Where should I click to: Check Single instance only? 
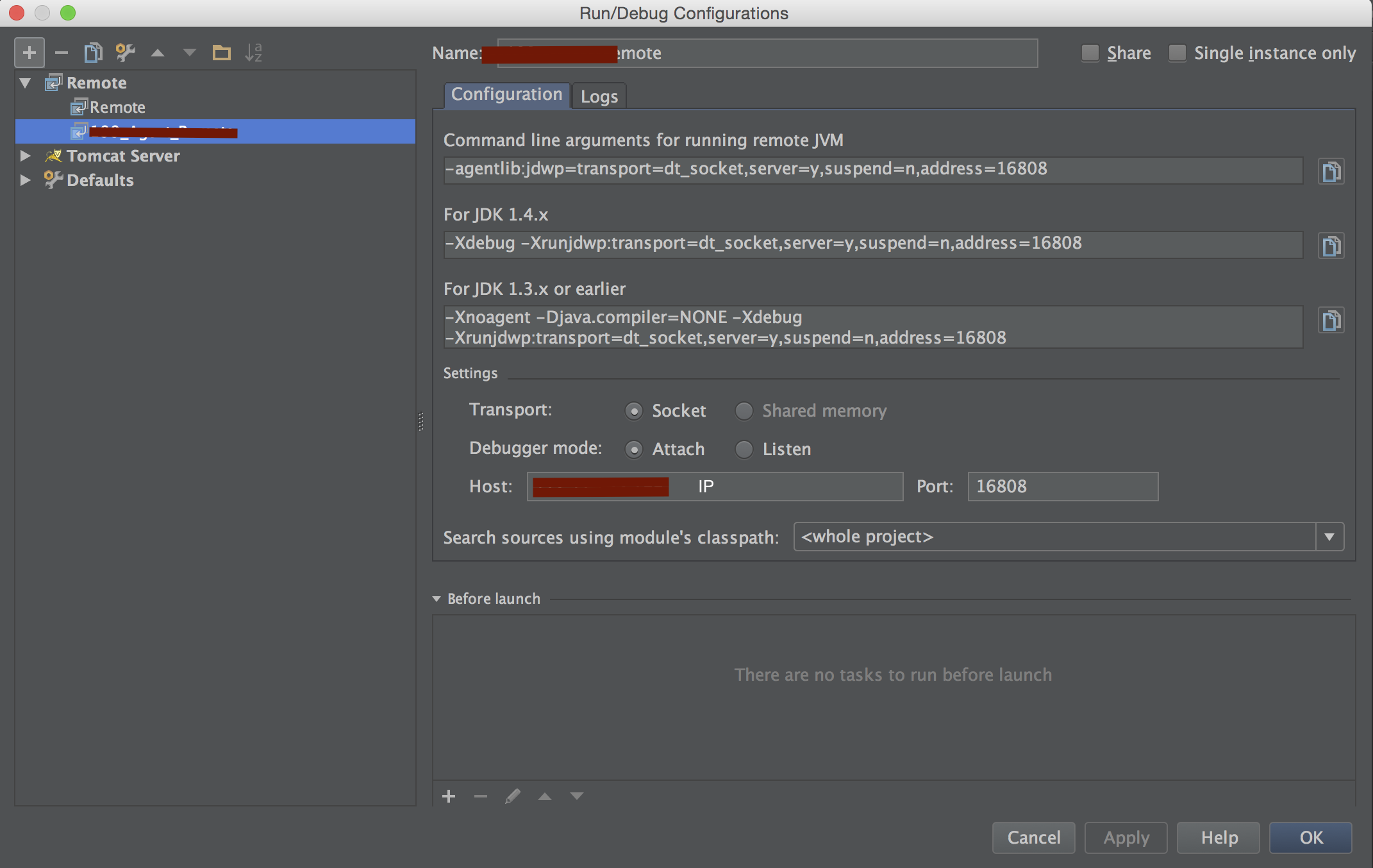[x=1177, y=53]
